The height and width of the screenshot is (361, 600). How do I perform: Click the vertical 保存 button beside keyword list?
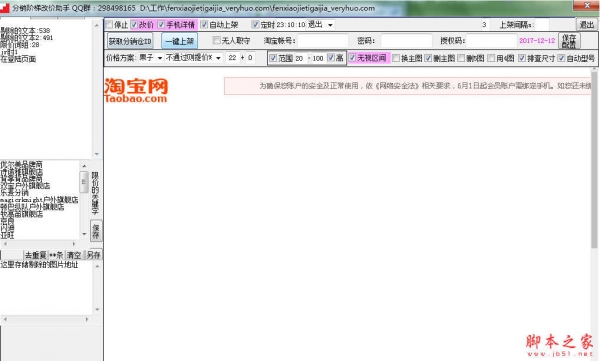(96, 231)
